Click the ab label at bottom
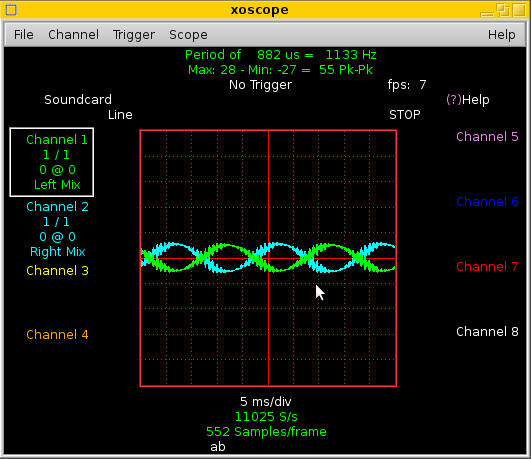531x459 pixels. [x=218, y=447]
